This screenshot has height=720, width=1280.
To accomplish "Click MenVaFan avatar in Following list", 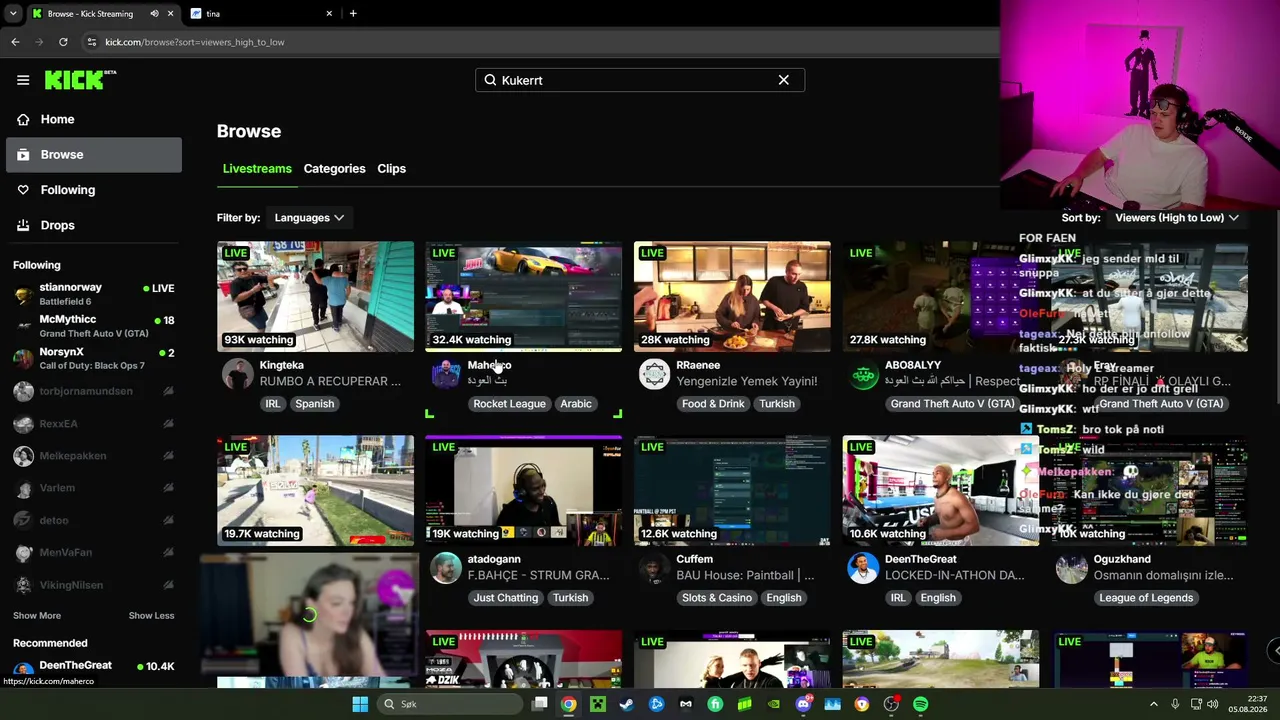I will coord(24,553).
